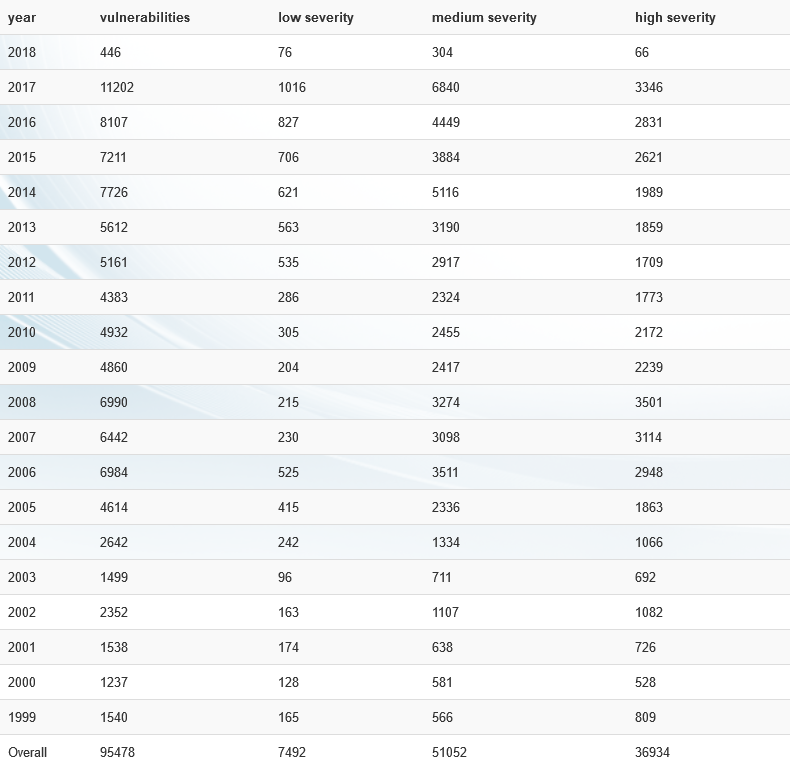The width and height of the screenshot is (790, 778).
Task: Click the 2006 low severity value 525
Action: pyautogui.click(x=288, y=472)
